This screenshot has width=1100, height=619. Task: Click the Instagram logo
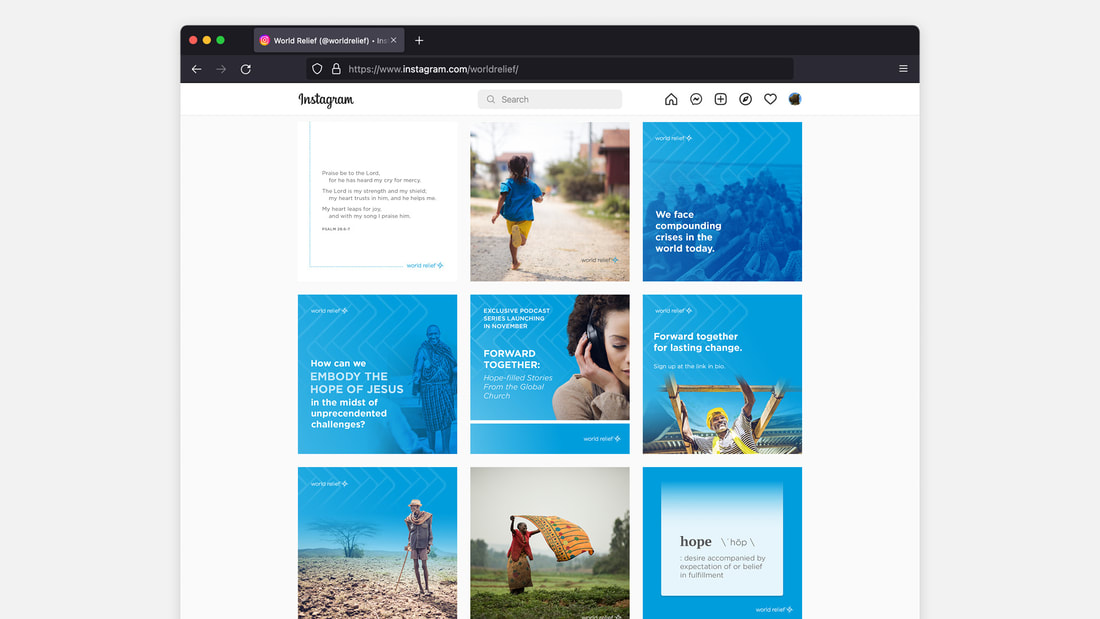click(x=326, y=99)
